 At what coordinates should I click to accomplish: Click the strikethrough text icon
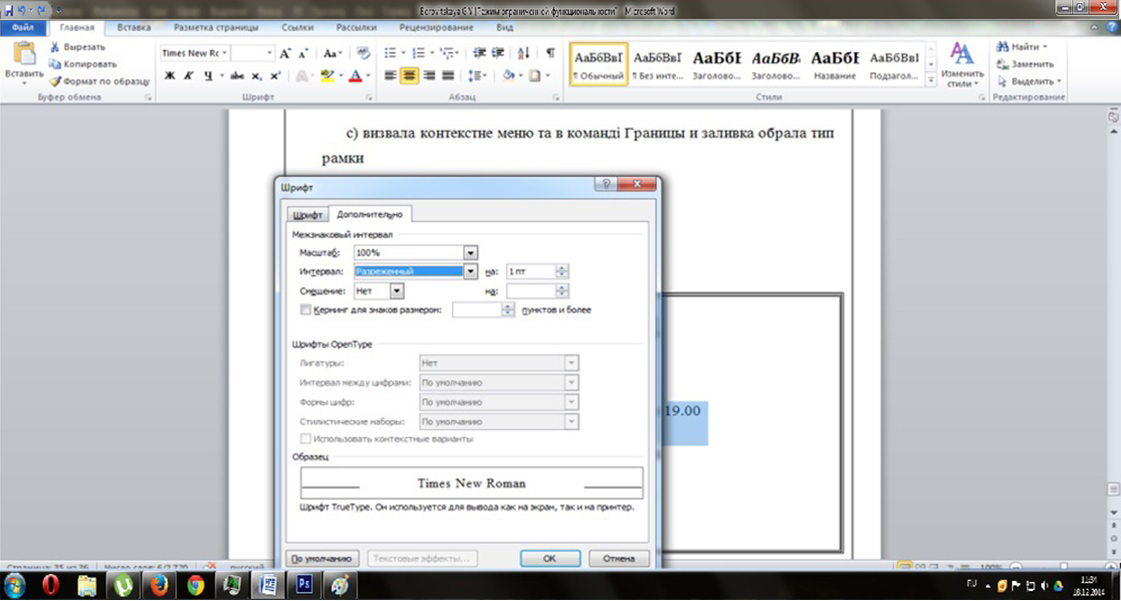click(x=237, y=75)
